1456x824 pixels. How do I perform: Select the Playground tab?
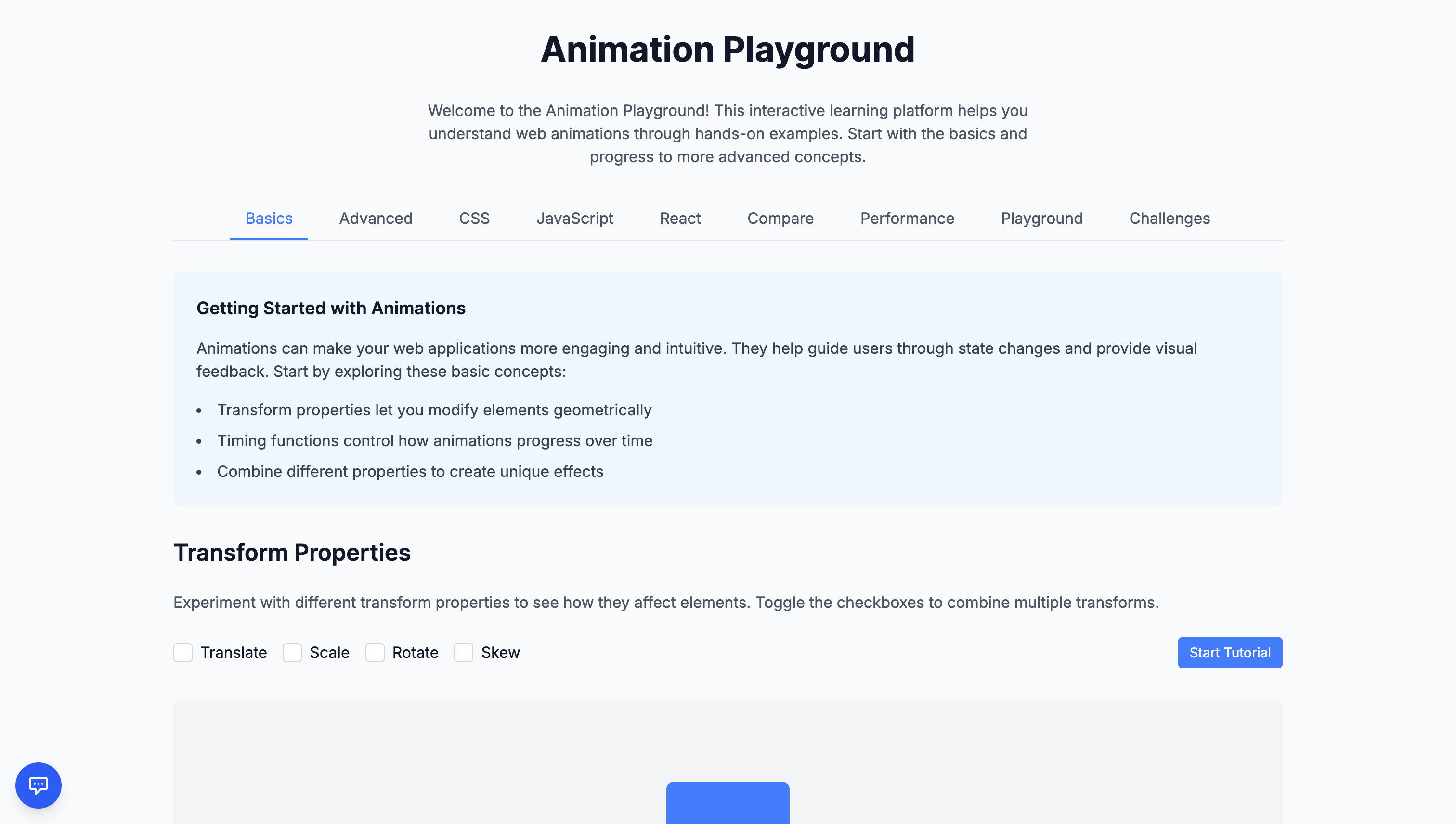pyautogui.click(x=1041, y=219)
